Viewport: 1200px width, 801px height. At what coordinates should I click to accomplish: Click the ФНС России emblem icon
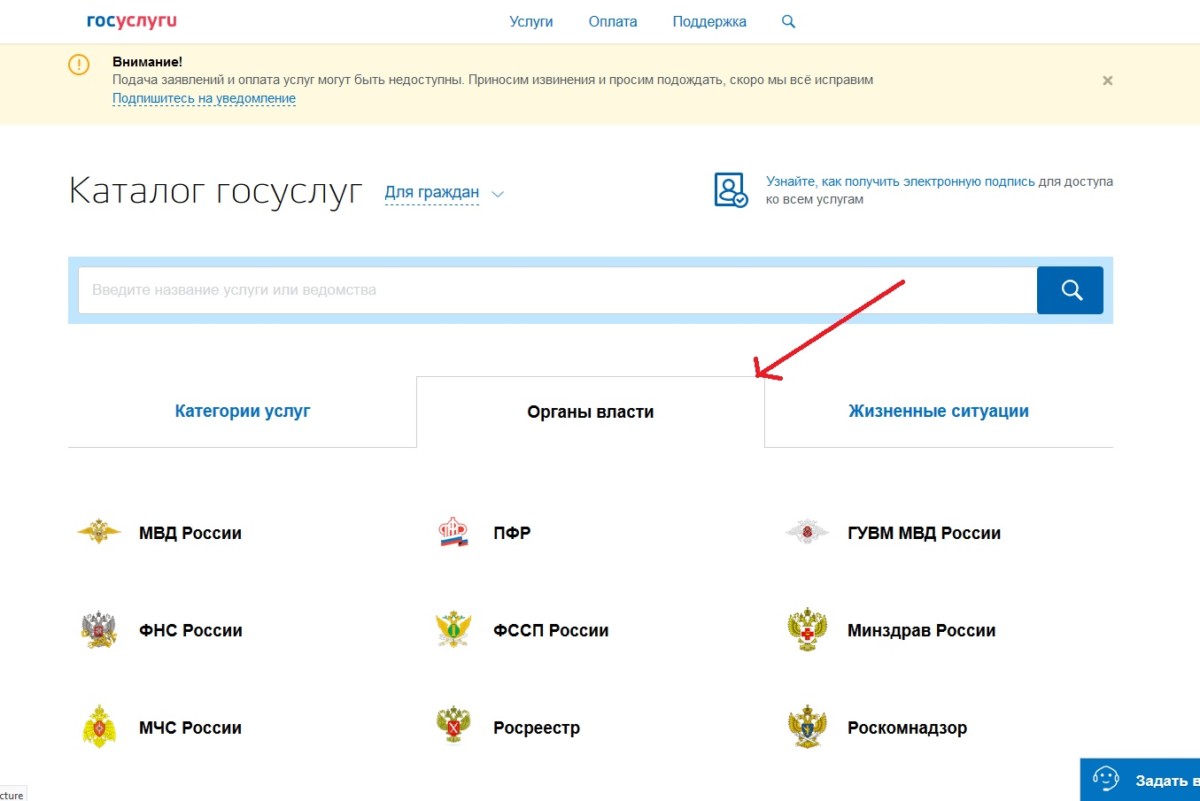coord(99,631)
